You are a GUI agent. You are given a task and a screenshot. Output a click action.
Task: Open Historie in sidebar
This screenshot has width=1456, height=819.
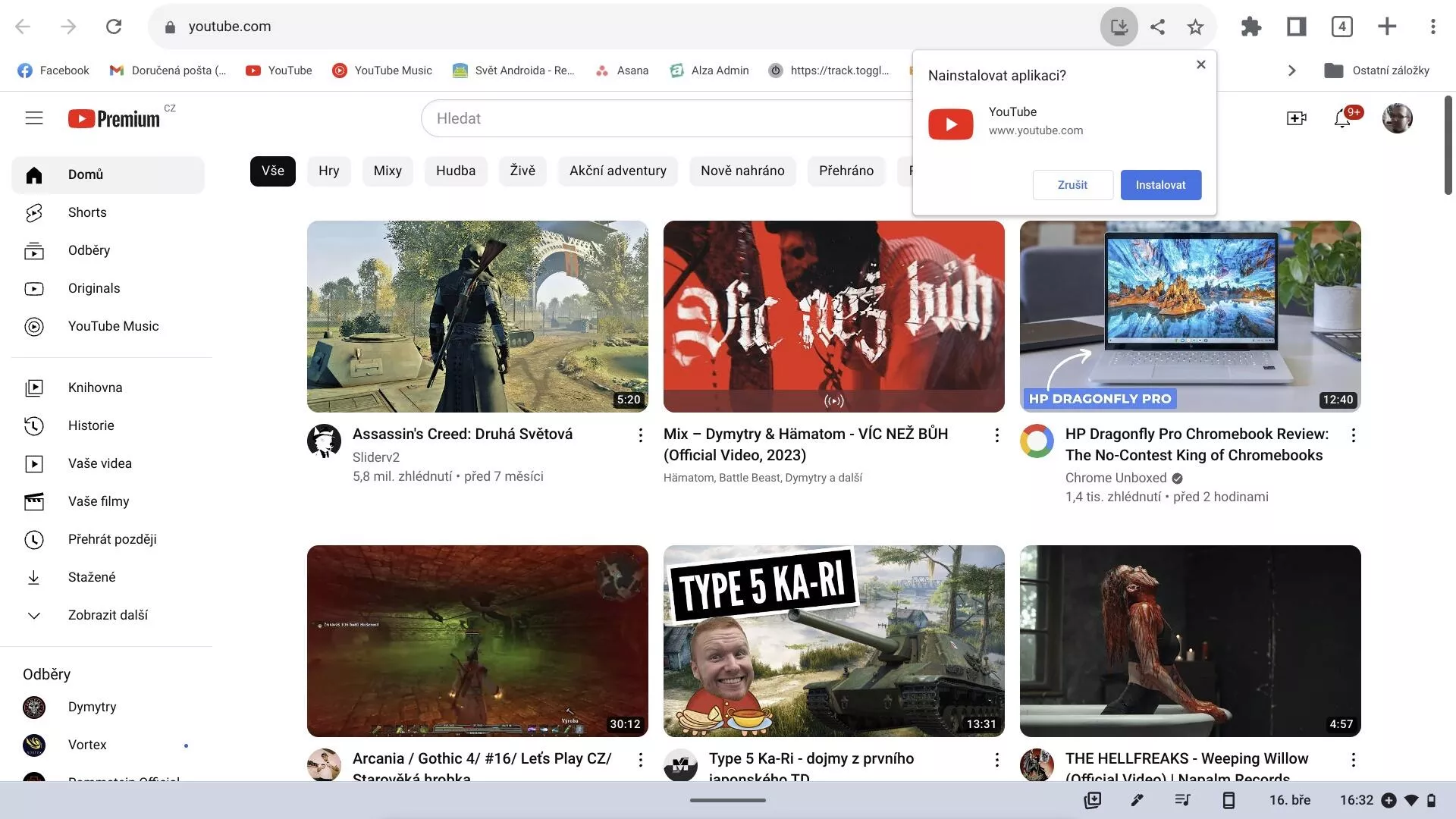coord(108,426)
